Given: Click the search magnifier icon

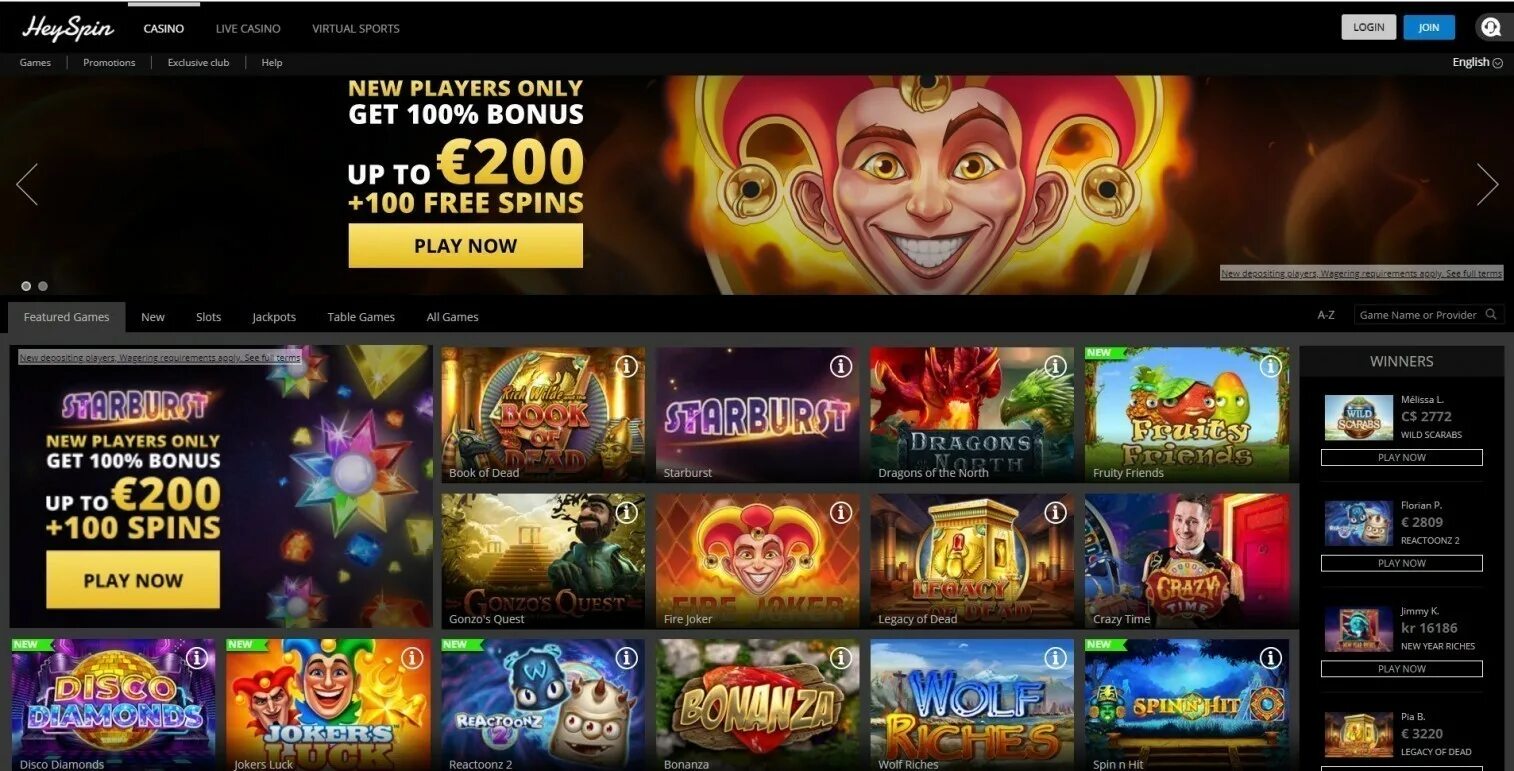Looking at the screenshot, I should pos(1491,315).
